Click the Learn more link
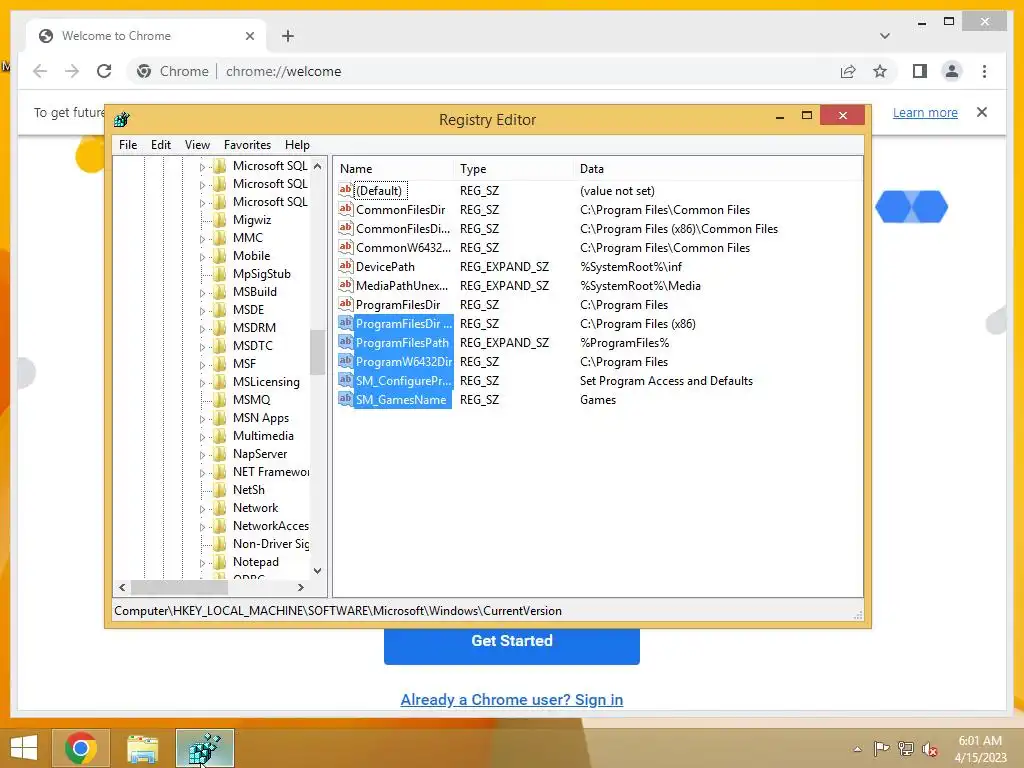Screen dimensions: 1024x768 click(x=925, y=112)
